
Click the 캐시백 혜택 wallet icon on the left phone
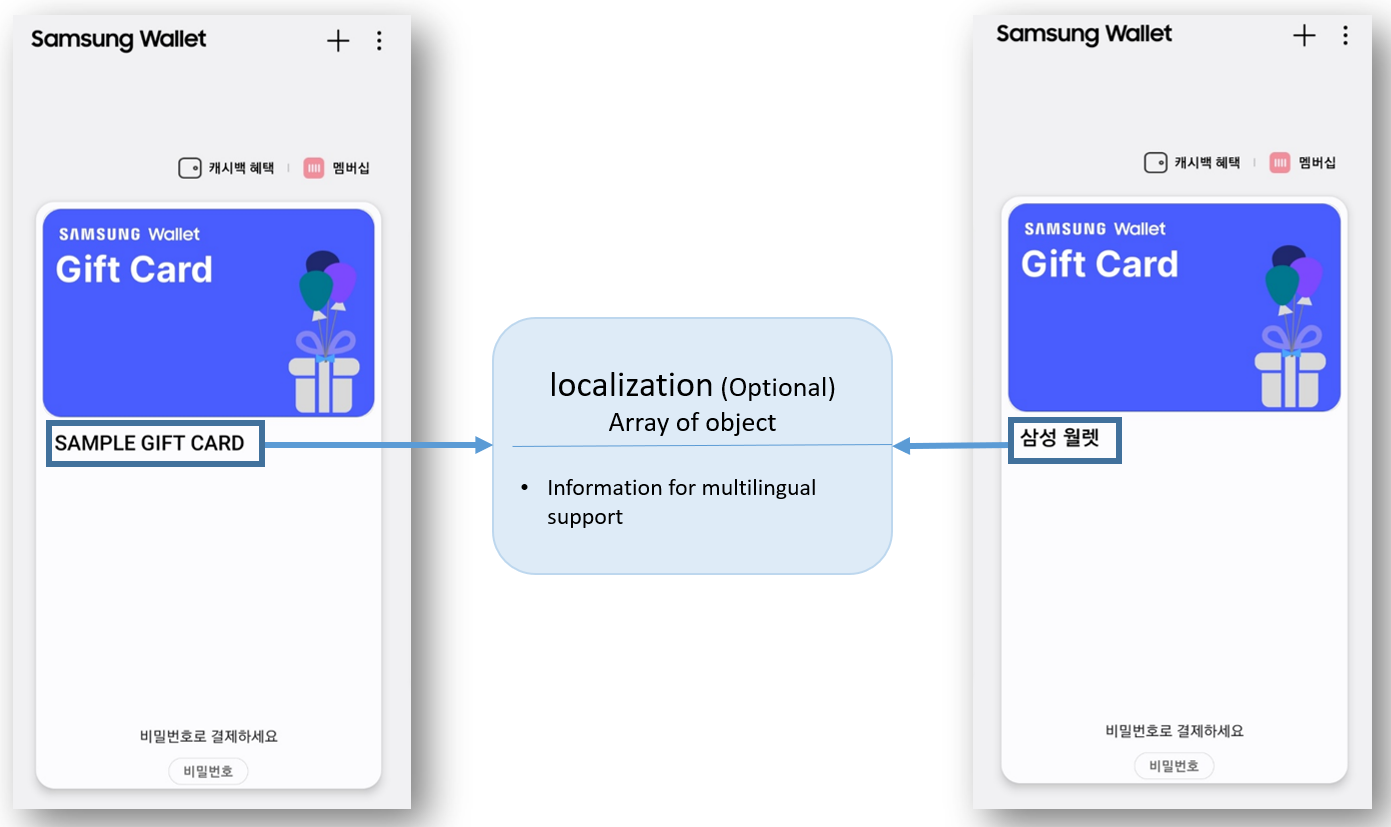(190, 168)
